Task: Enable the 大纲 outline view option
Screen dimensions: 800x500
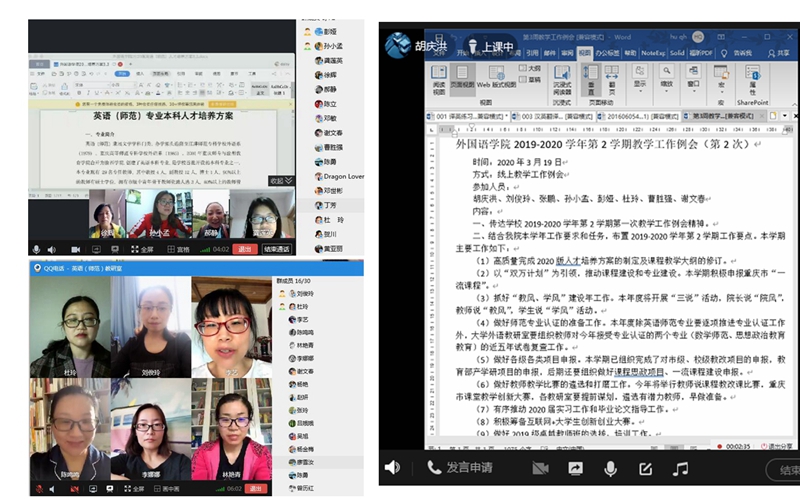Action: [535, 68]
